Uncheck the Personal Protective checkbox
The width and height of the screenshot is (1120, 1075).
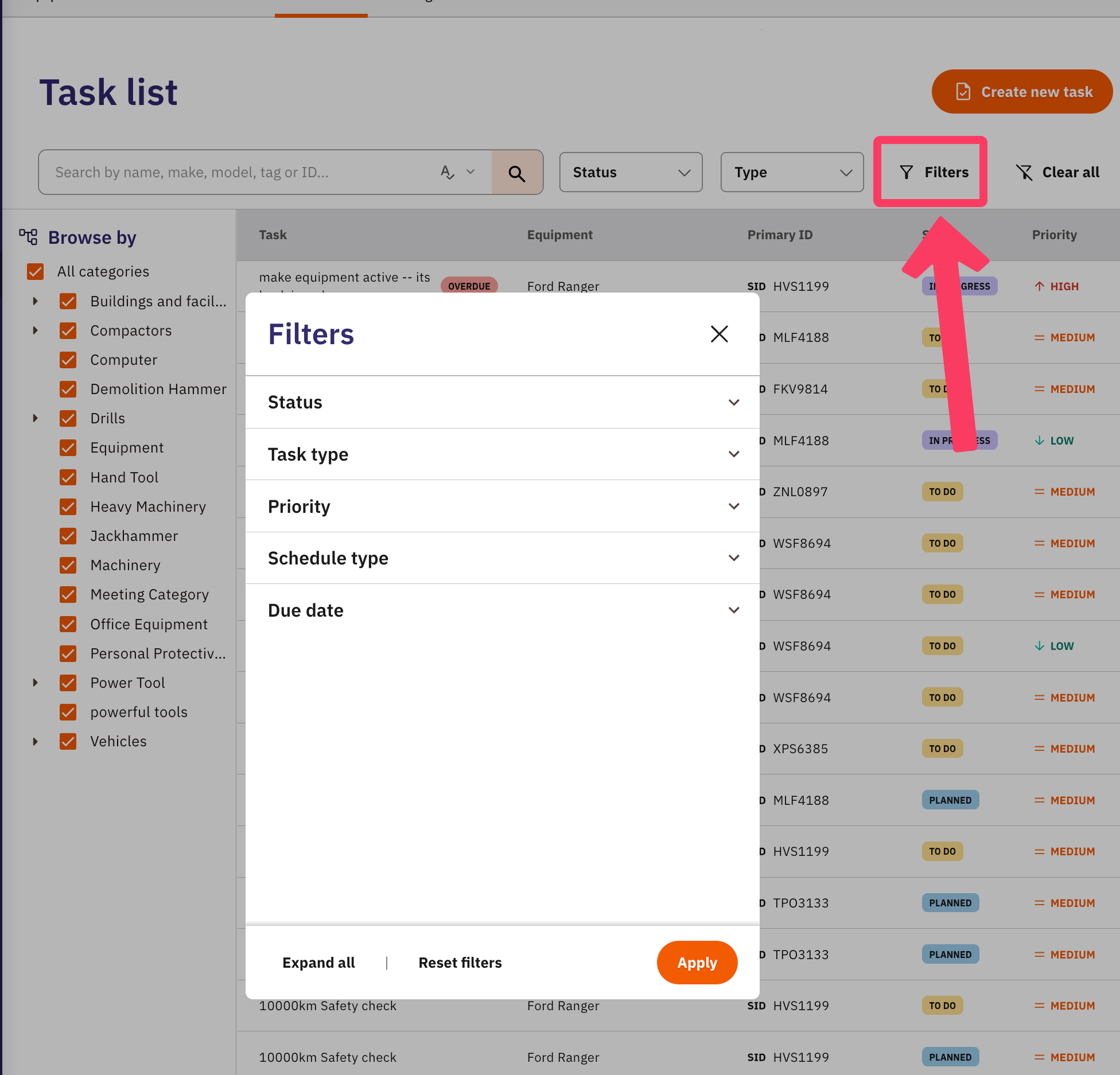click(68, 653)
